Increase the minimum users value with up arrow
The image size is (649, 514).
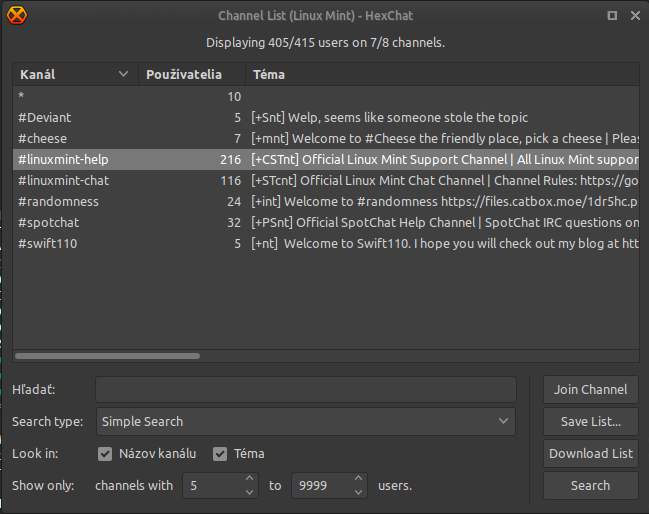point(250,480)
